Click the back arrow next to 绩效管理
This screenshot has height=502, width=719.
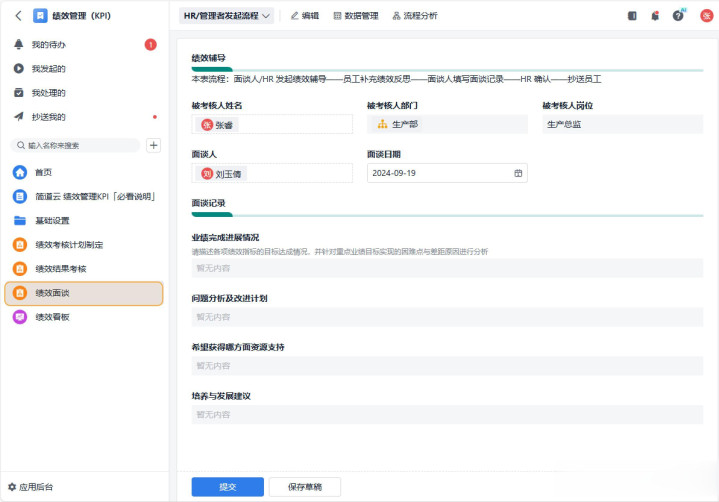[18, 16]
